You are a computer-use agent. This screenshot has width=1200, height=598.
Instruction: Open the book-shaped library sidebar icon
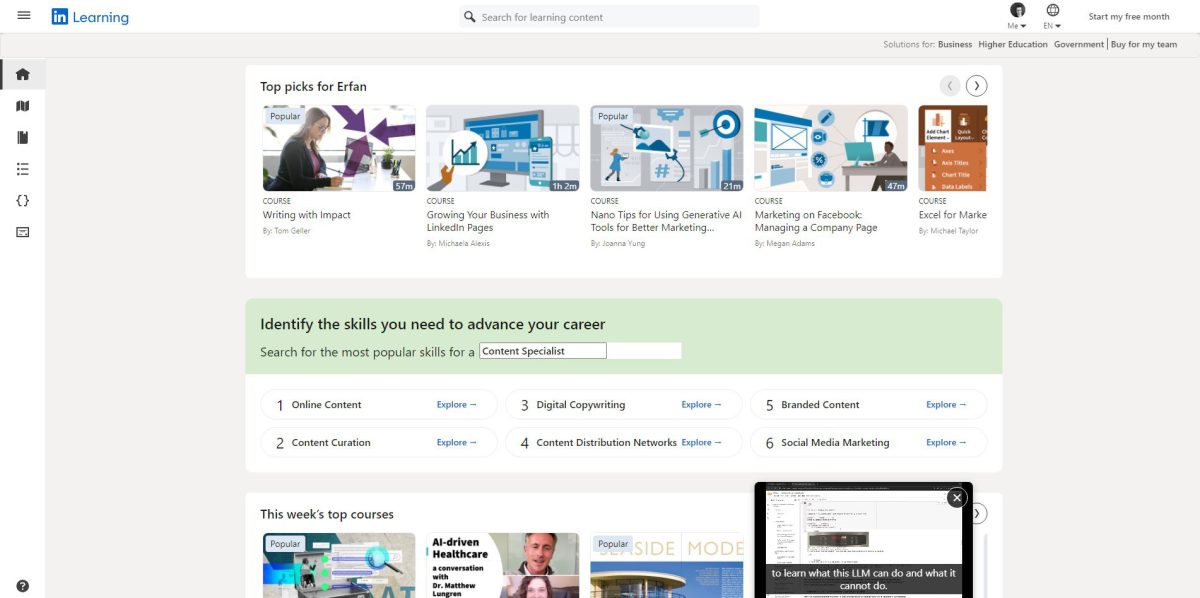click(22, 137)
